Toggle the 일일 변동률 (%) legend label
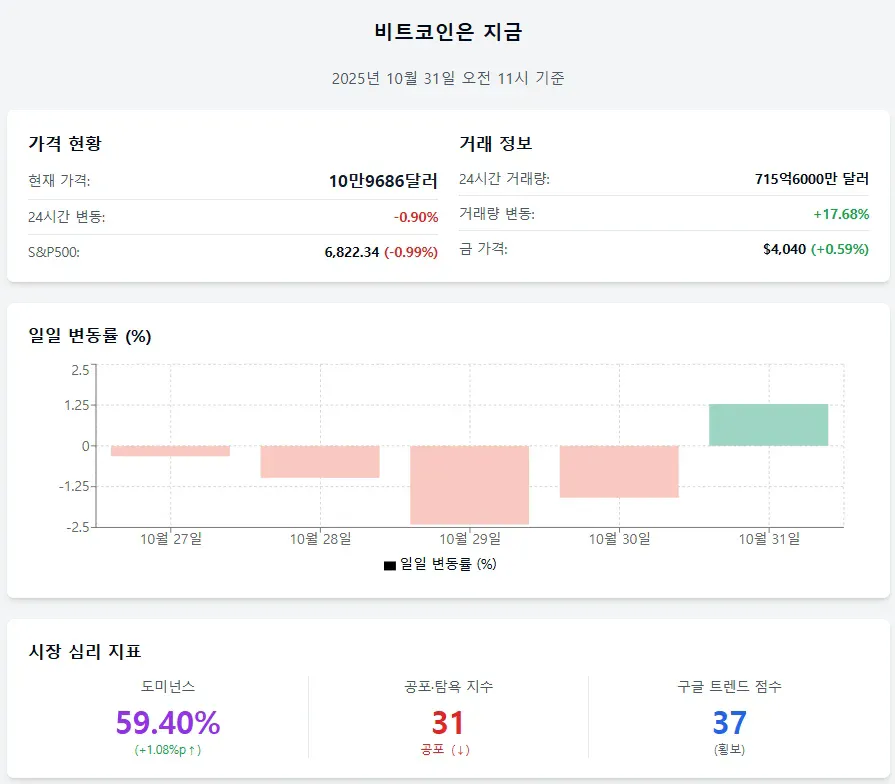 coord(448,564)
